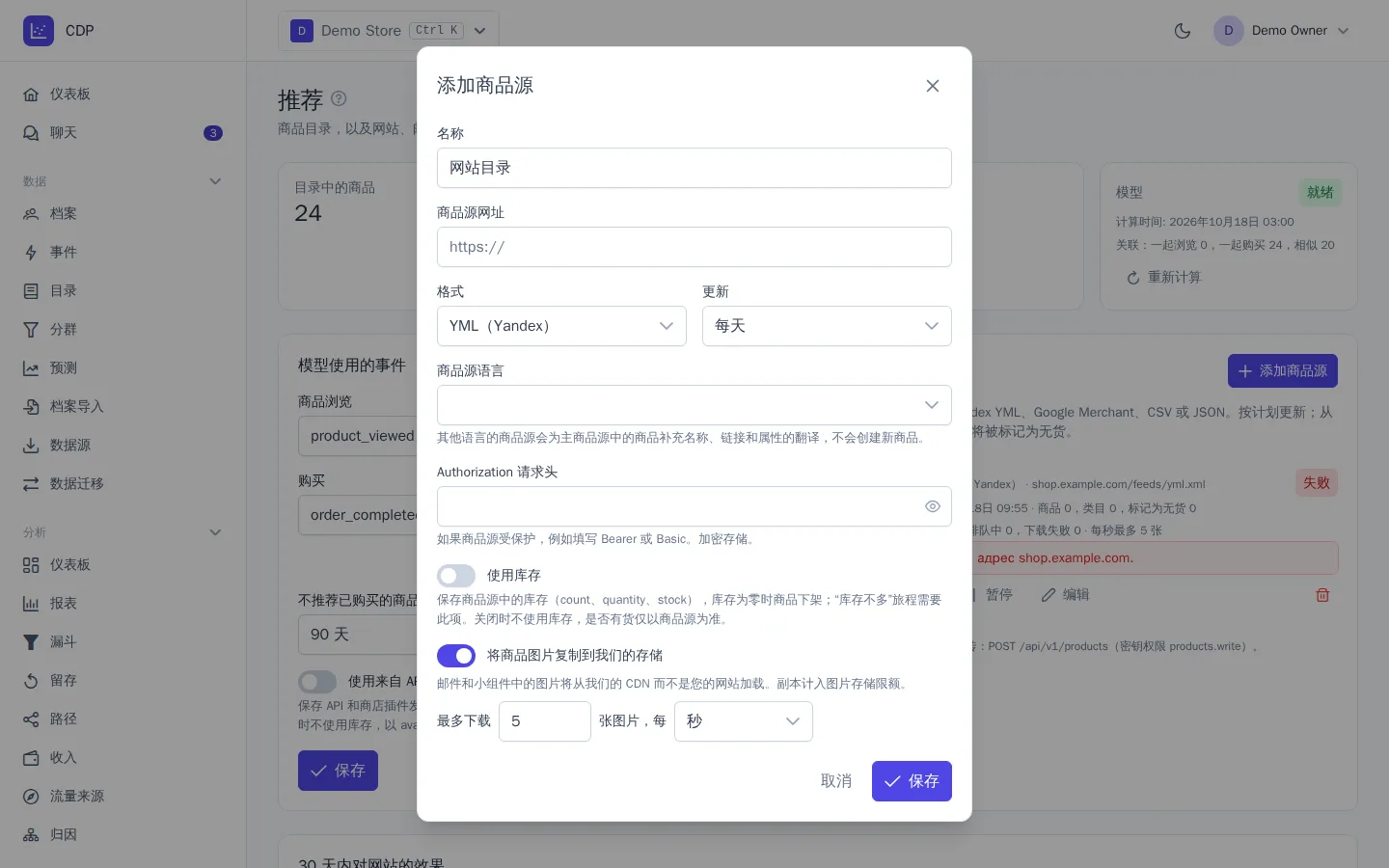
Task: Click the 商品源网址 input field
Action: pos(694,247)
